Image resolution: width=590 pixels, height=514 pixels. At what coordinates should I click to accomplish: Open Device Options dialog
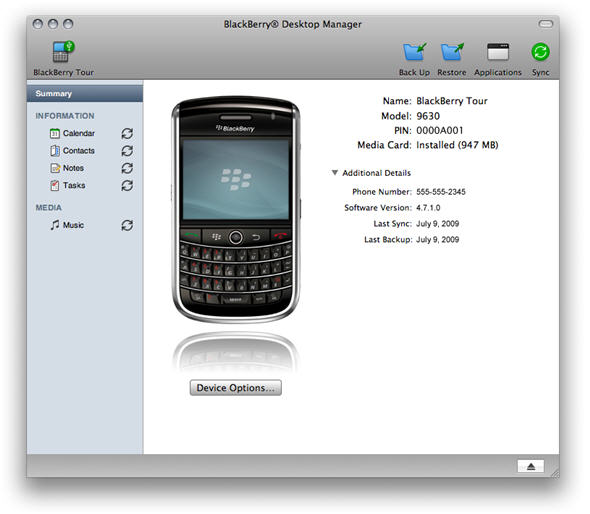[x=236, y=388]
